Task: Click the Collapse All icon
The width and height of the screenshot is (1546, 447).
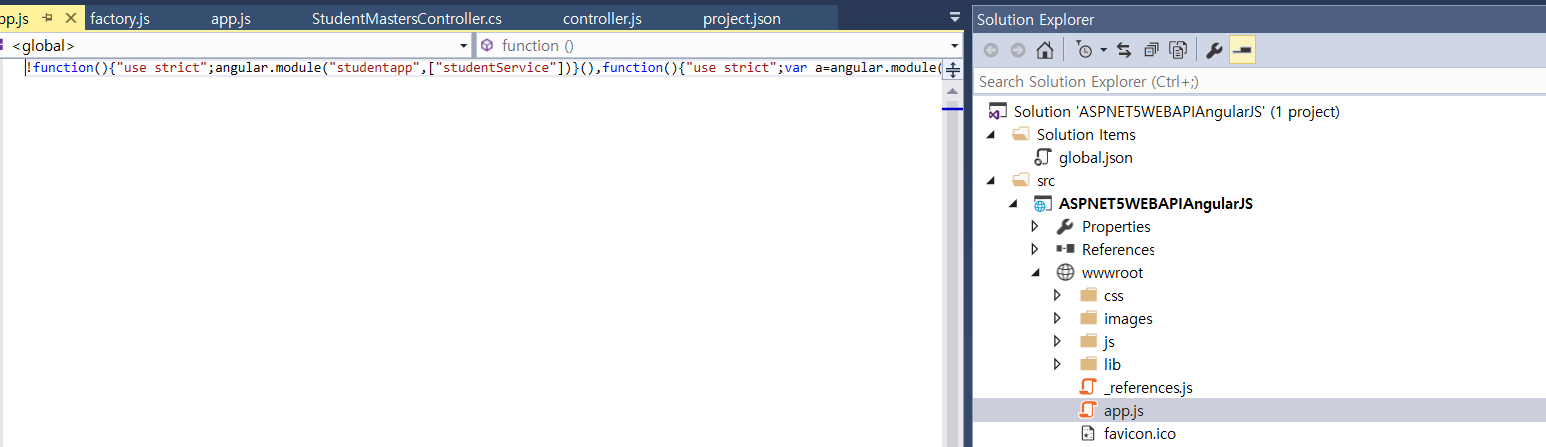Action: tap(1151, 50)
